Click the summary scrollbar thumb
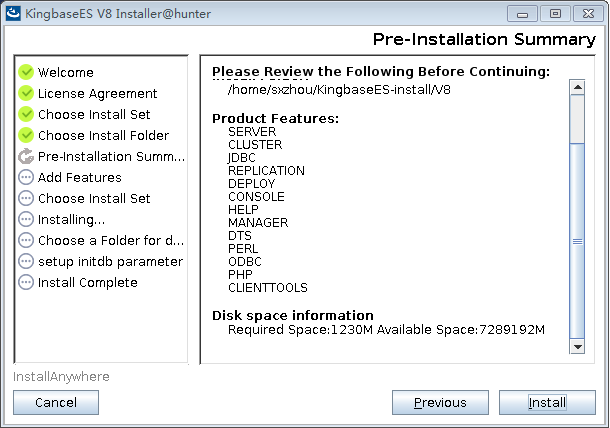Image resolution: width=610 pixels, height=428 pixels. pos(577,240)
